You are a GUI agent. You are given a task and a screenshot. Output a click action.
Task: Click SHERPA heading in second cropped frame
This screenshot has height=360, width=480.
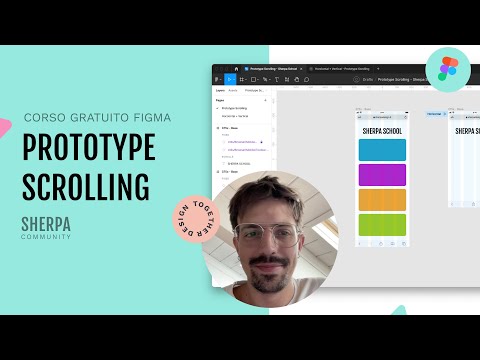468,131
